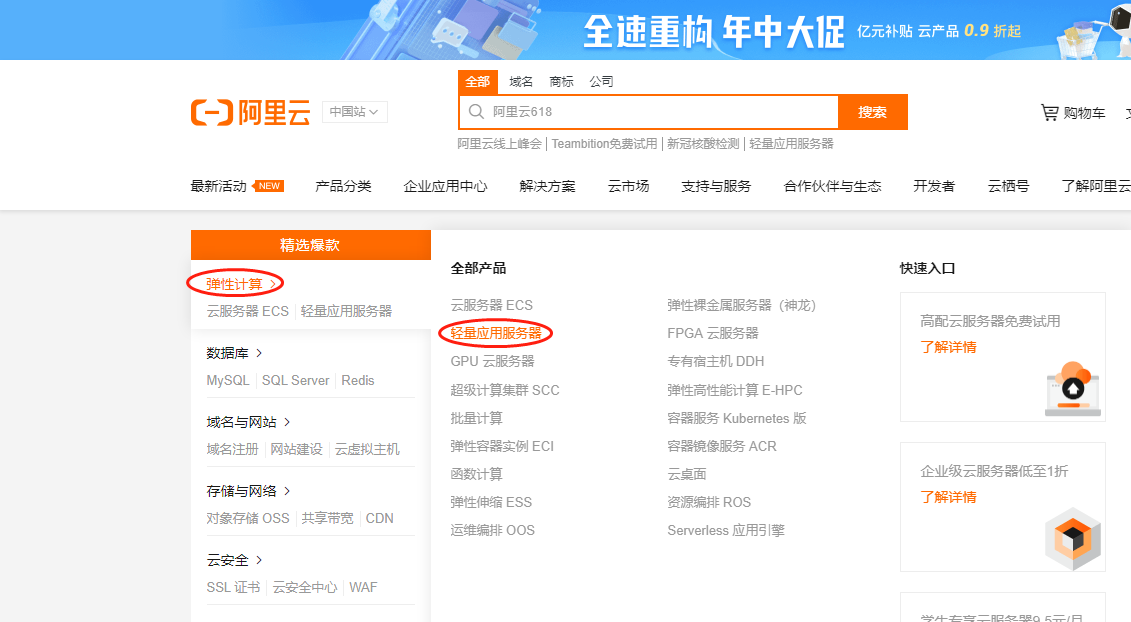Click the 精选爆款 header
This screenshot has height=622, width=1131.
[x=311, y=245]
